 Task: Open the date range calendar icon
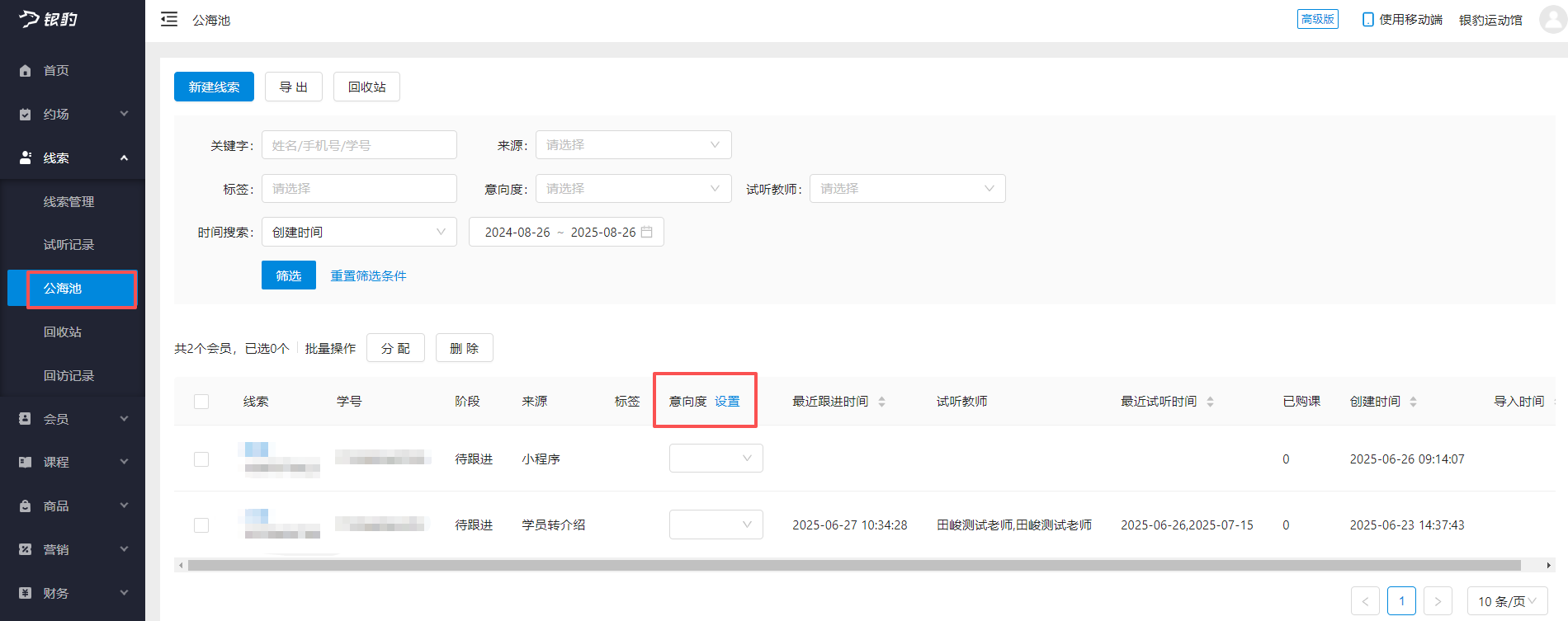click(x=647, y=232)
